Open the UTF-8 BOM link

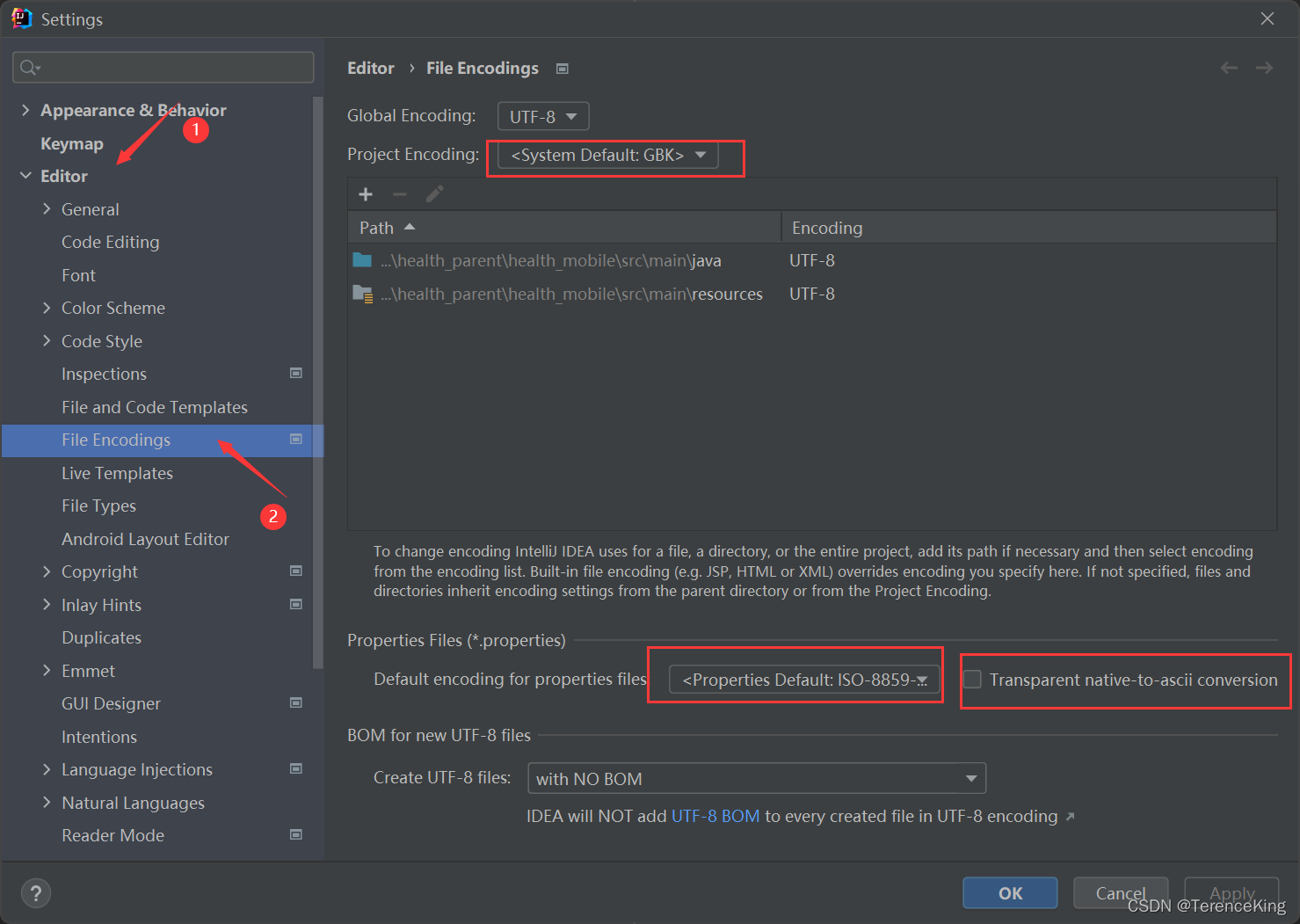(715, 816)
